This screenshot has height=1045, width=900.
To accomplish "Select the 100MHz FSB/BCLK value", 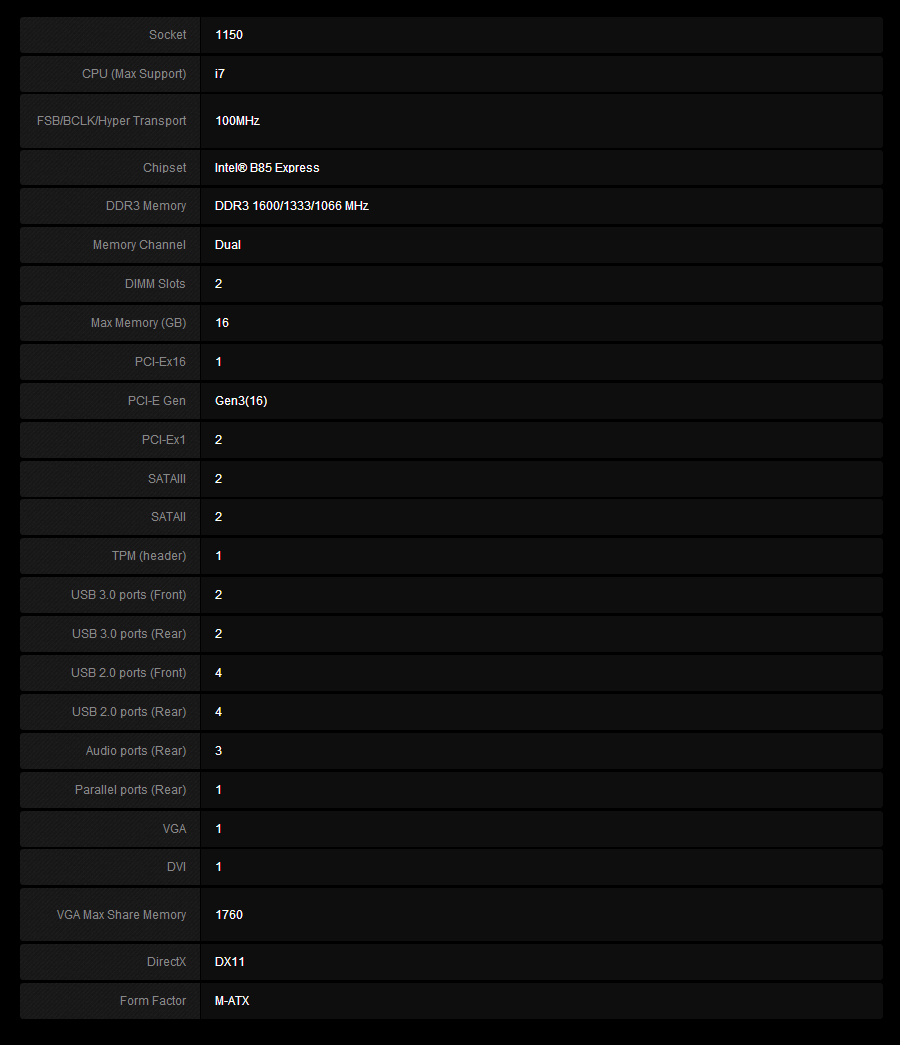I will pyautogui.click(x=237, y=121).
